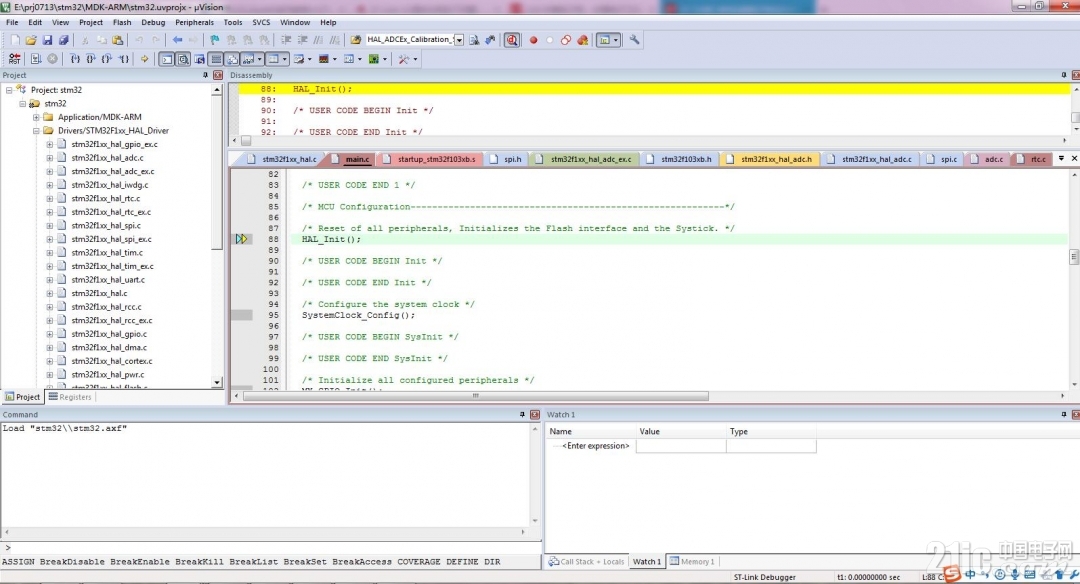Run to cursor line icon
This screenshot has height=584, width=1080.
click(x=124, y=59)
